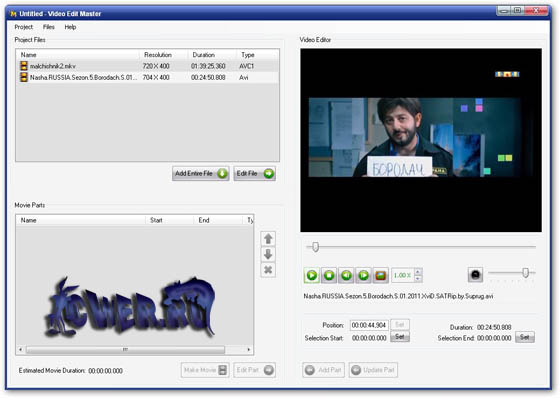
Task: Click the Make Movie button
Action: click(205, 370)
